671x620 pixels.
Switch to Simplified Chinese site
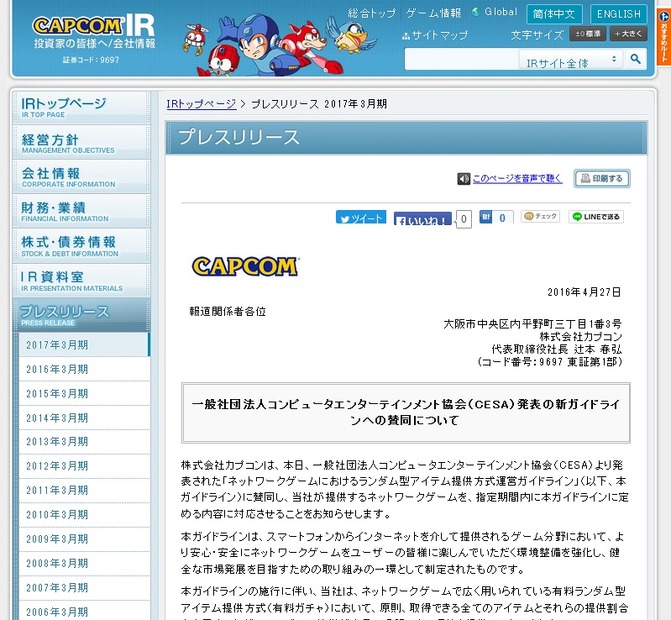coord(554,14)
